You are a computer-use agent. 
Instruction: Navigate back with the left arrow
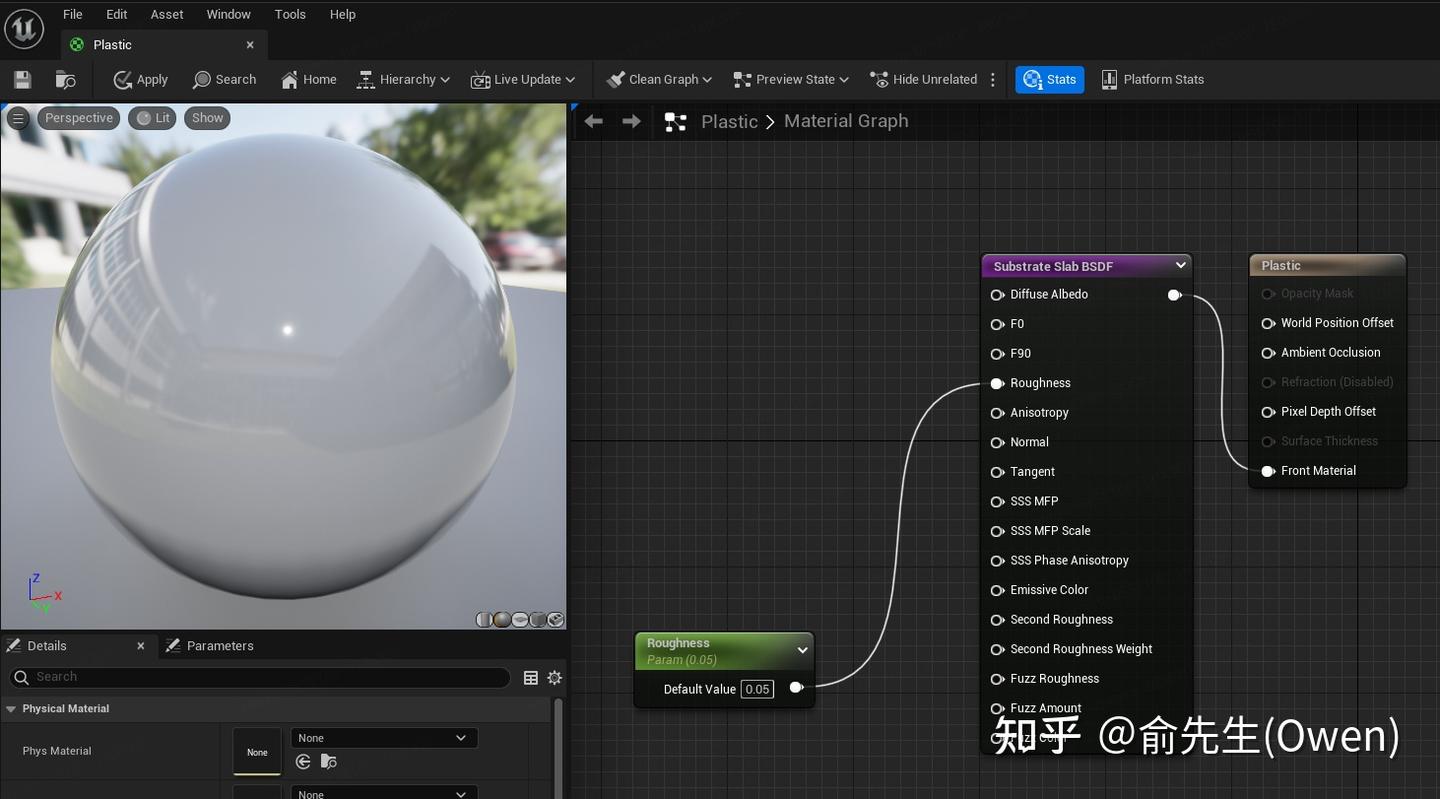click(594, 121)
